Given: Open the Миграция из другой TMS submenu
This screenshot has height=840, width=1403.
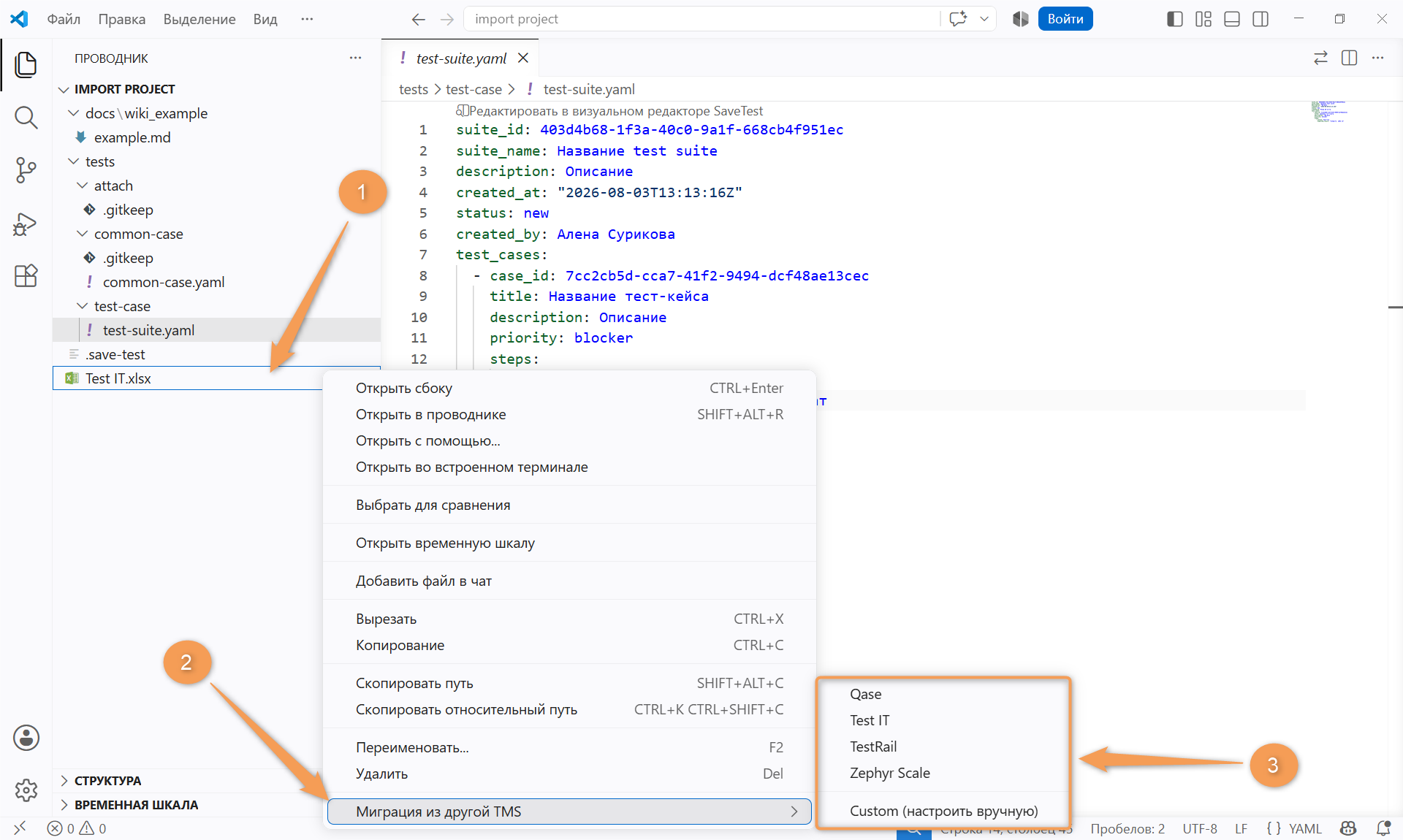Looking at the screenshot, I should 569,812.
